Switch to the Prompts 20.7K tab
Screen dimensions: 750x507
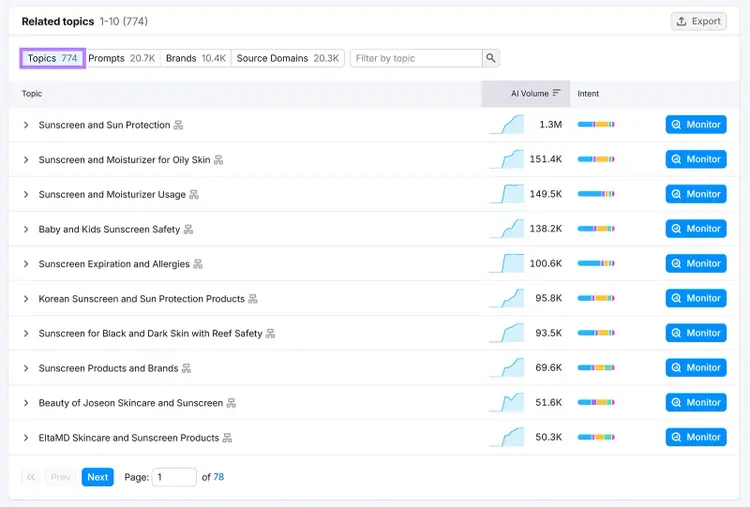[x=122, y=58]
